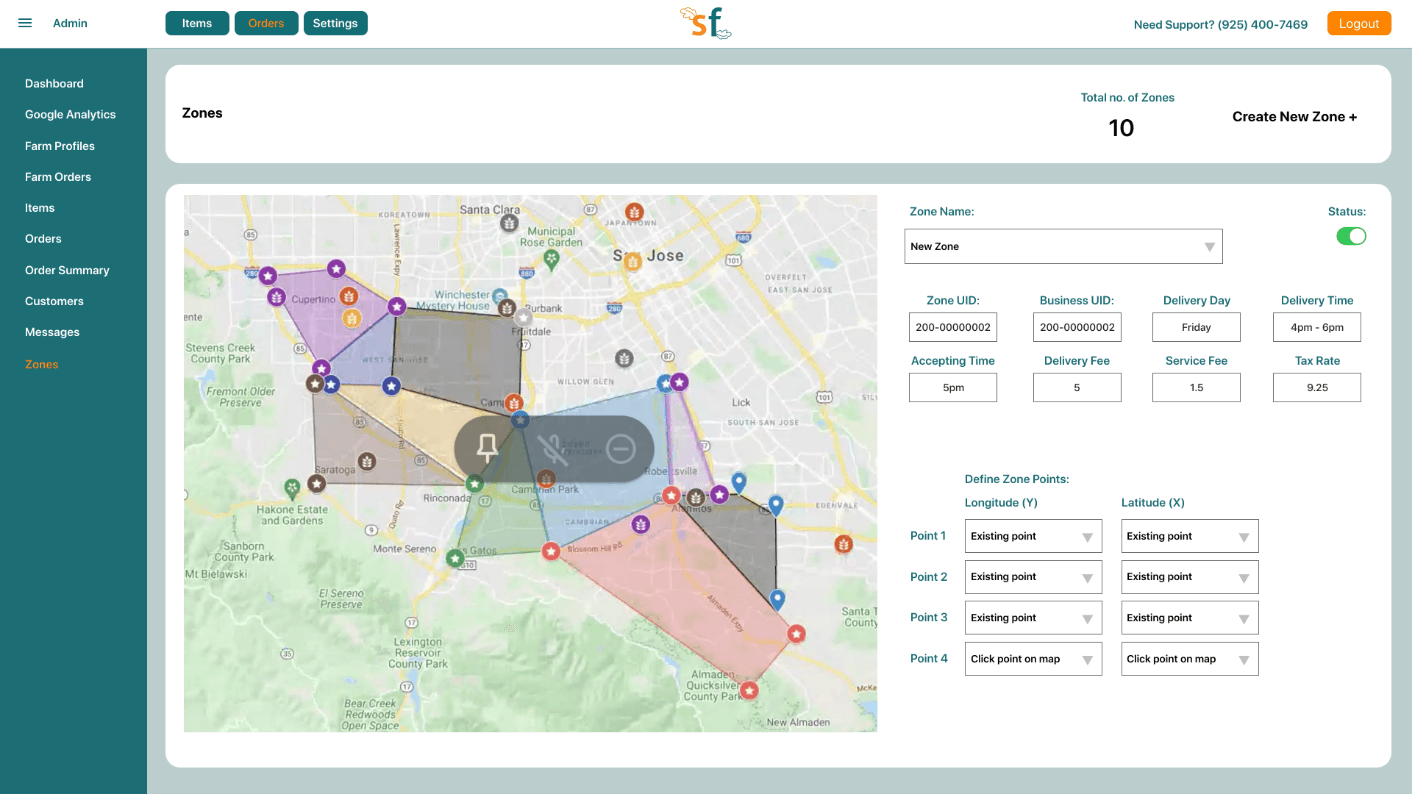Select lowest blue pin marker on map
Image resolution: width=1412 pixels, height=794 pixels.
tap(777, 599)
